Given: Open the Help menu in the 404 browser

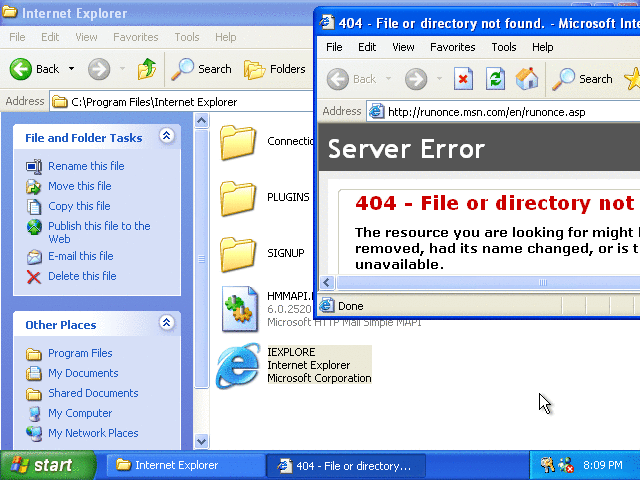Looking at the screenshot, I should pos(542,47).
